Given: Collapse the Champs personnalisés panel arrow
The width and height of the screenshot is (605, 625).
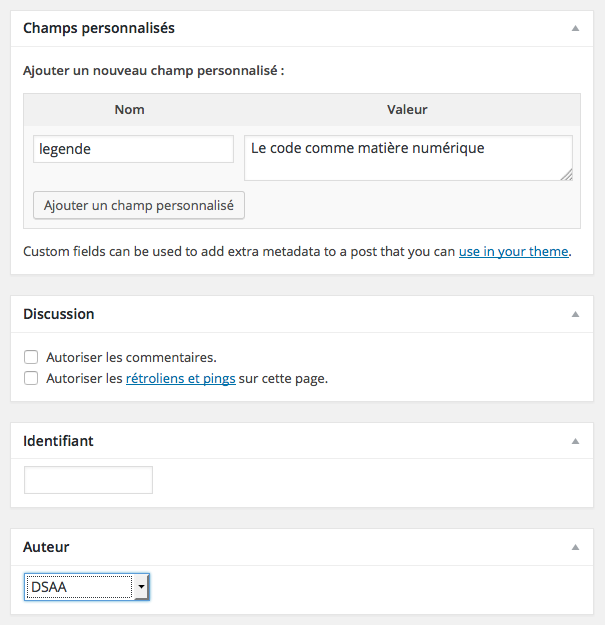Looking at the screenshot, I should pyautogui.click(x=575, y=28).
